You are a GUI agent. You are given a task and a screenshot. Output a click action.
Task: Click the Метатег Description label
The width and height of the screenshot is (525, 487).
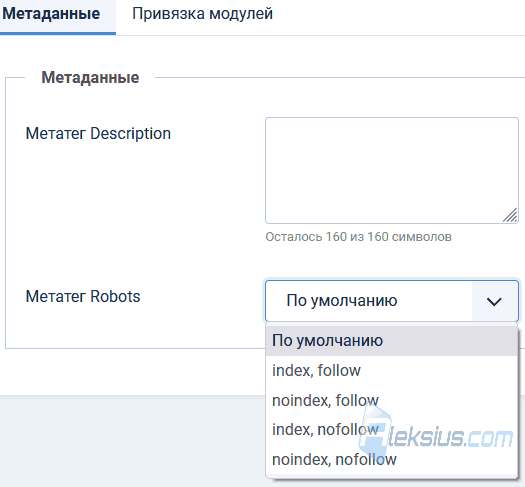click(98, 134)
